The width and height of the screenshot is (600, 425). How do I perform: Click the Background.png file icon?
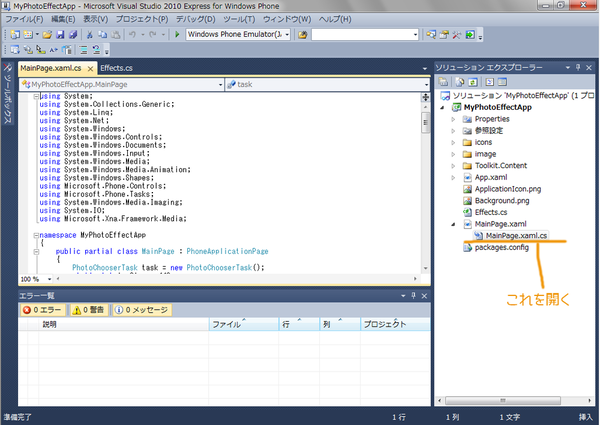pos(466,200)
